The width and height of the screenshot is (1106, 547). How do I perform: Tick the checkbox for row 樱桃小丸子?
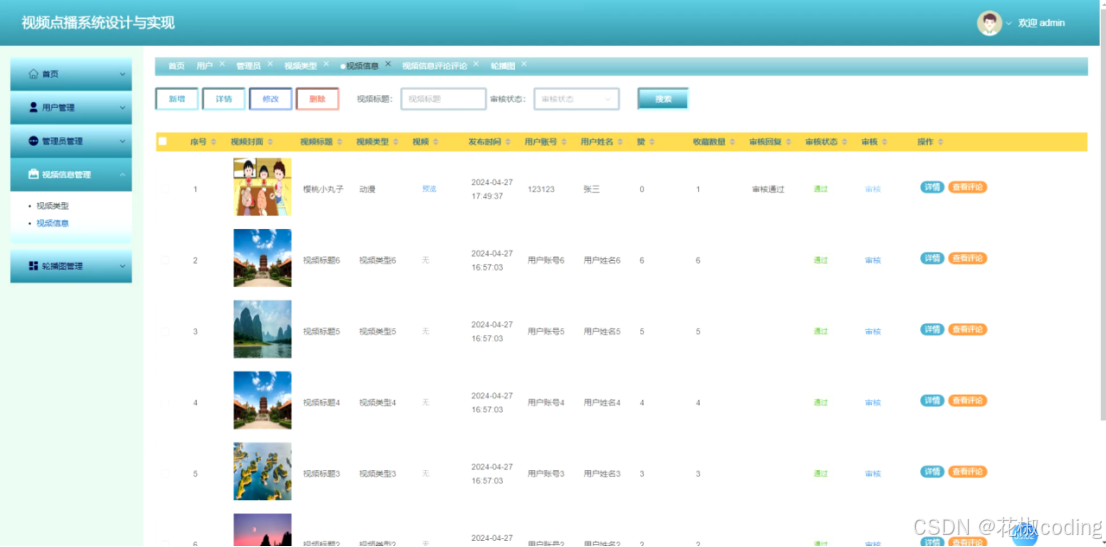[165, 188]
